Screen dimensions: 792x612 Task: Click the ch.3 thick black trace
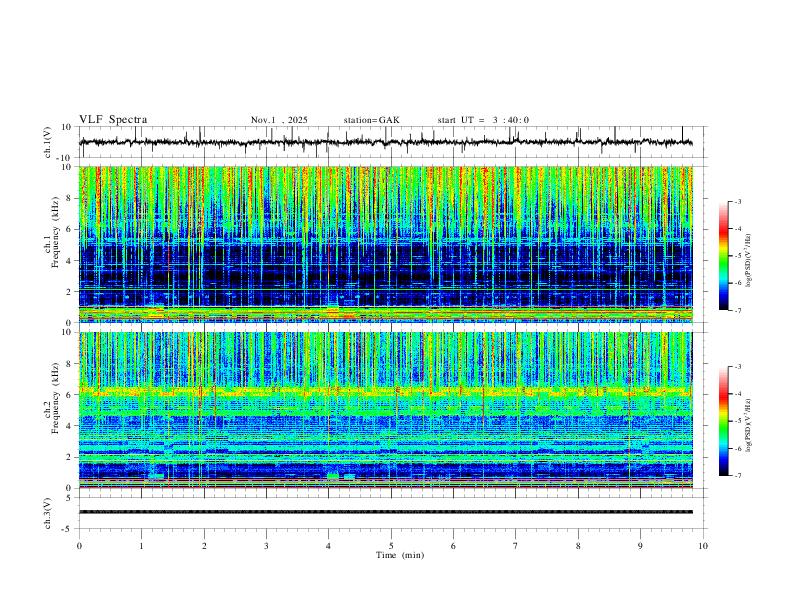point(385,512)
